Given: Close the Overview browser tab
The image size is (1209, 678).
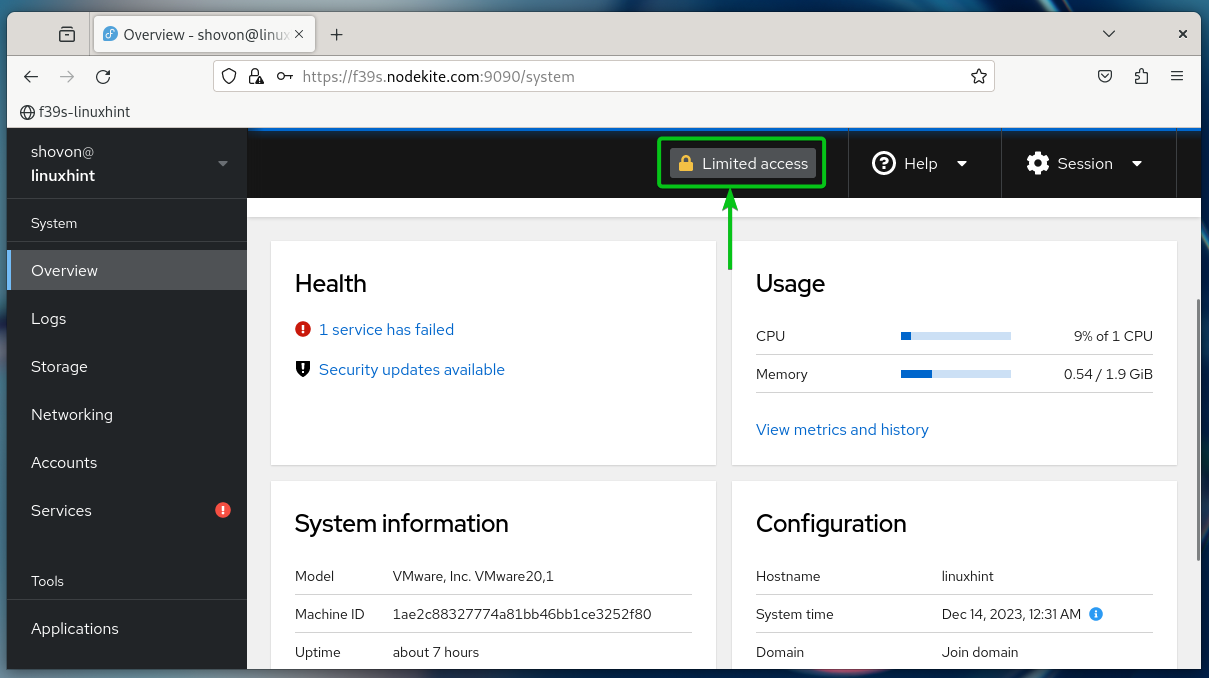Looking at the screenshot, I should pos(299,34).
